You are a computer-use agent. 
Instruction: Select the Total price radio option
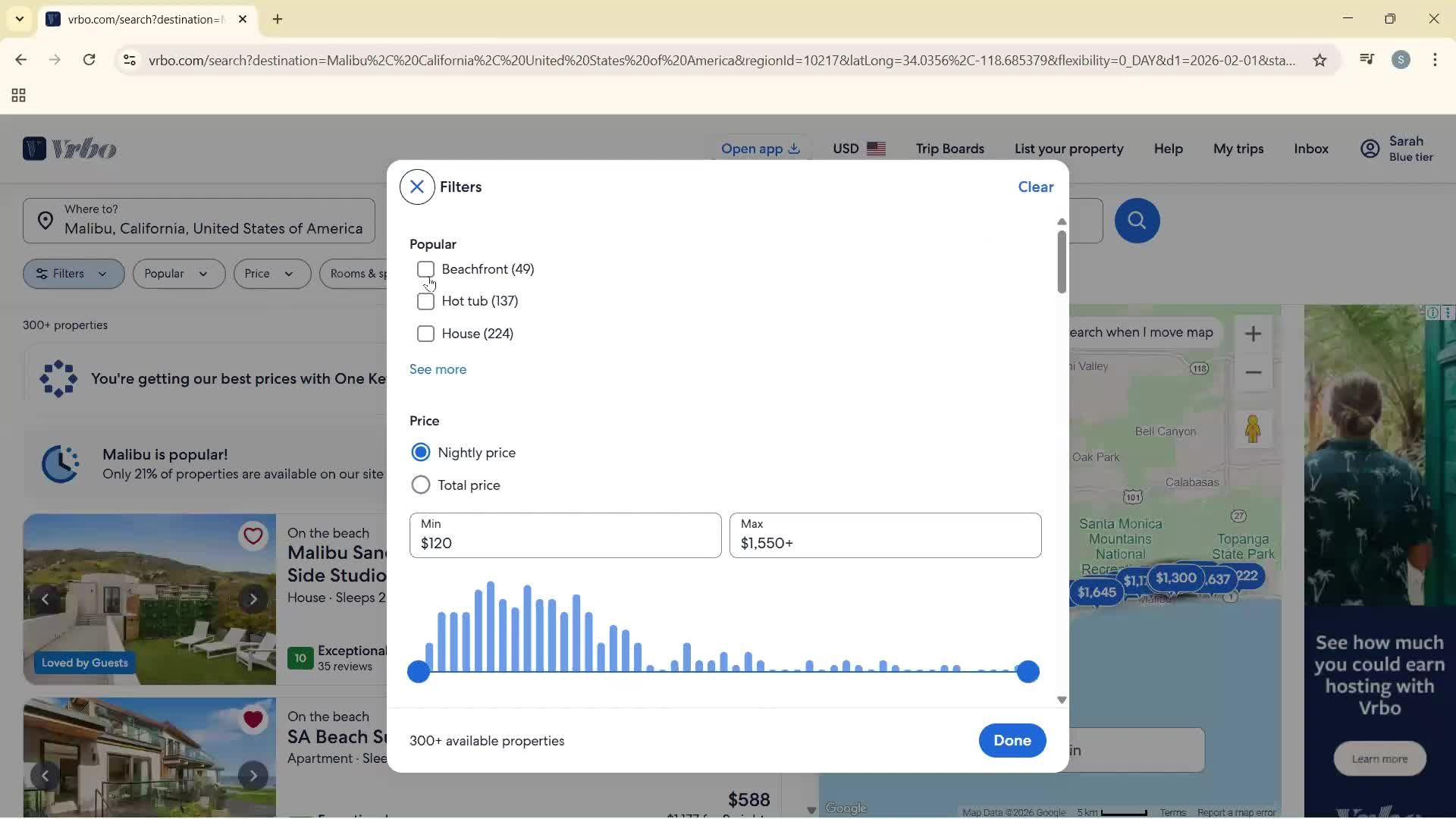[420, 485]
